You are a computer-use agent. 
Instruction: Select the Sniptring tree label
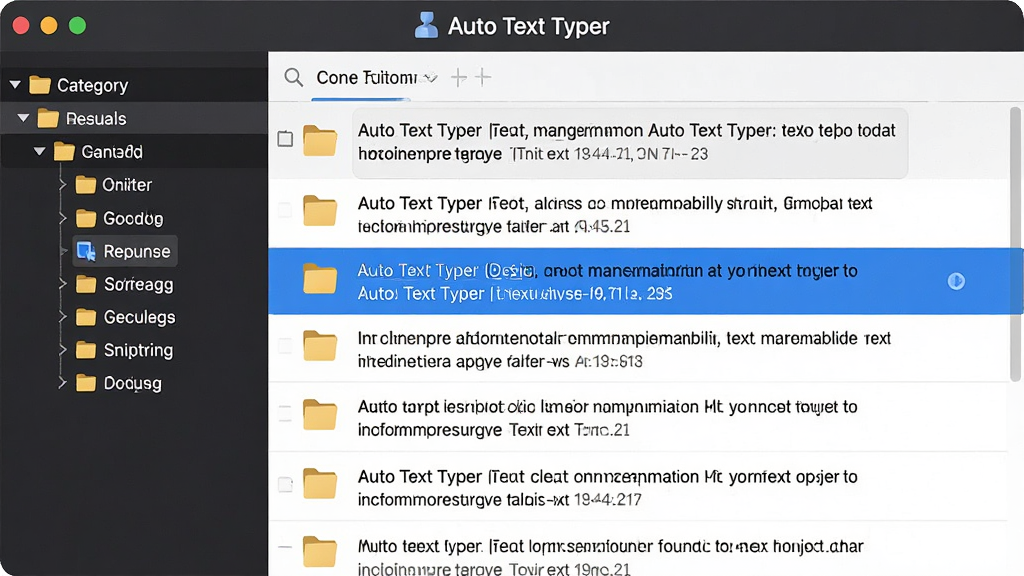[x=138, y=350]
